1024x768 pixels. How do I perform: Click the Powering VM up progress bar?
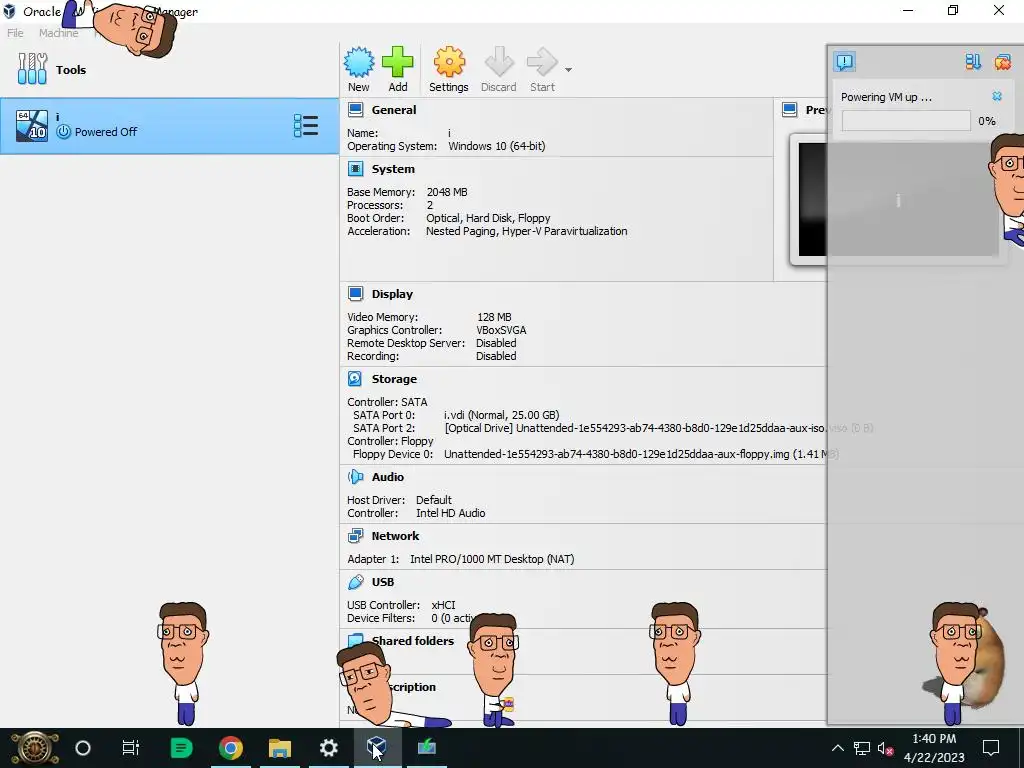(906, 121)
